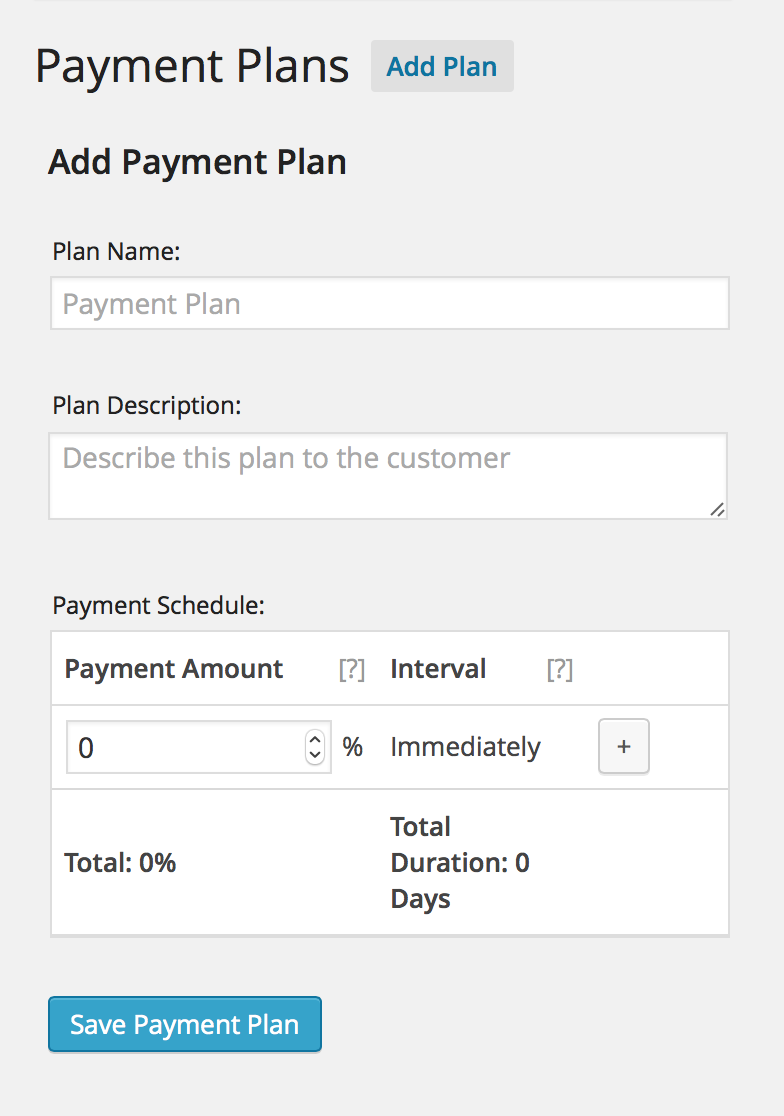Save the payment plan
Viewport: 784px width, 1116px height.
[x=184, y=1024]
